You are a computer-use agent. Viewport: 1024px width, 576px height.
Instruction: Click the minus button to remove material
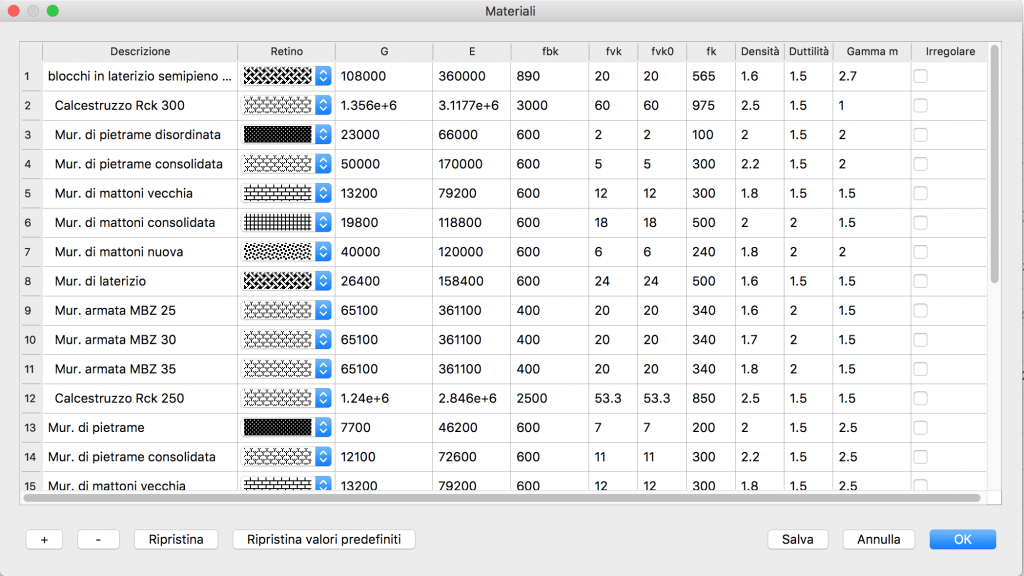pyautogui.click(x=98, y=539)
